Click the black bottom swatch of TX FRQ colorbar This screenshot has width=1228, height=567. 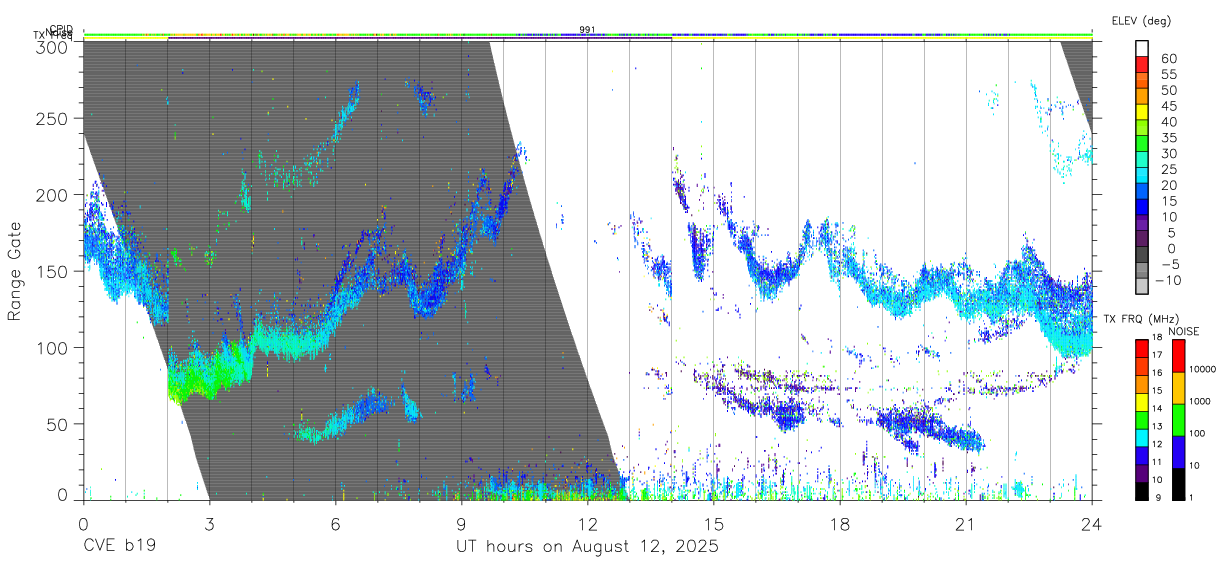click(1142, 491)
